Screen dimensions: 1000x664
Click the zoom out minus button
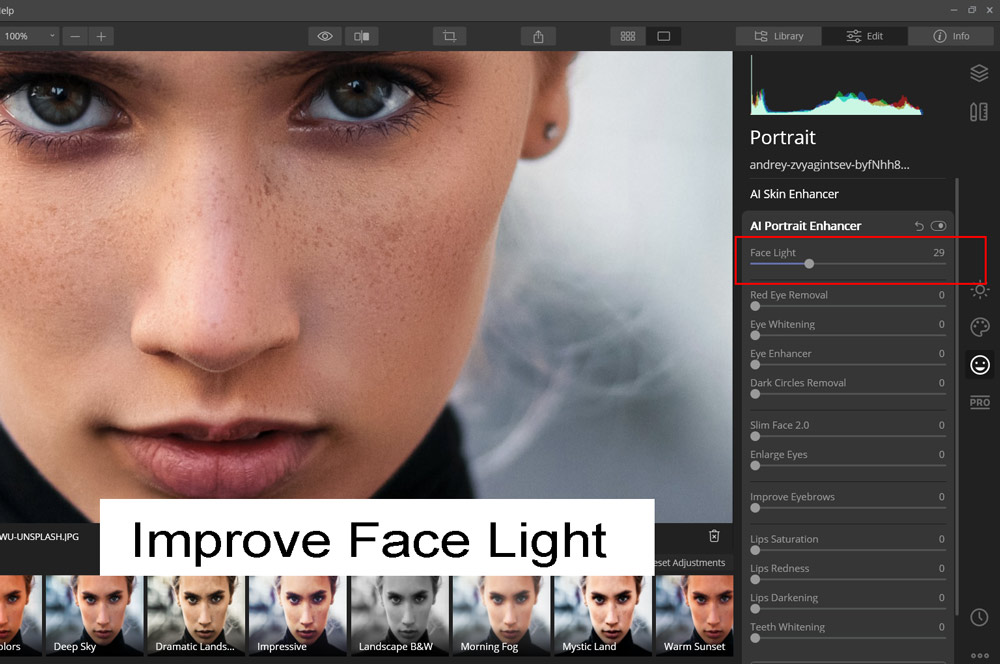click(x=75, y=36)
